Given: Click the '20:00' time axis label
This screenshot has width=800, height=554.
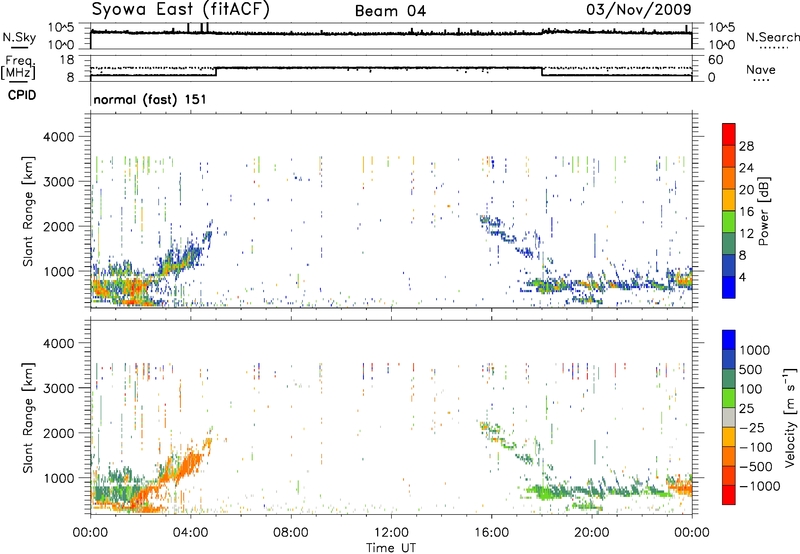Looking at the screenshot, I should click(x=591, y=533).
